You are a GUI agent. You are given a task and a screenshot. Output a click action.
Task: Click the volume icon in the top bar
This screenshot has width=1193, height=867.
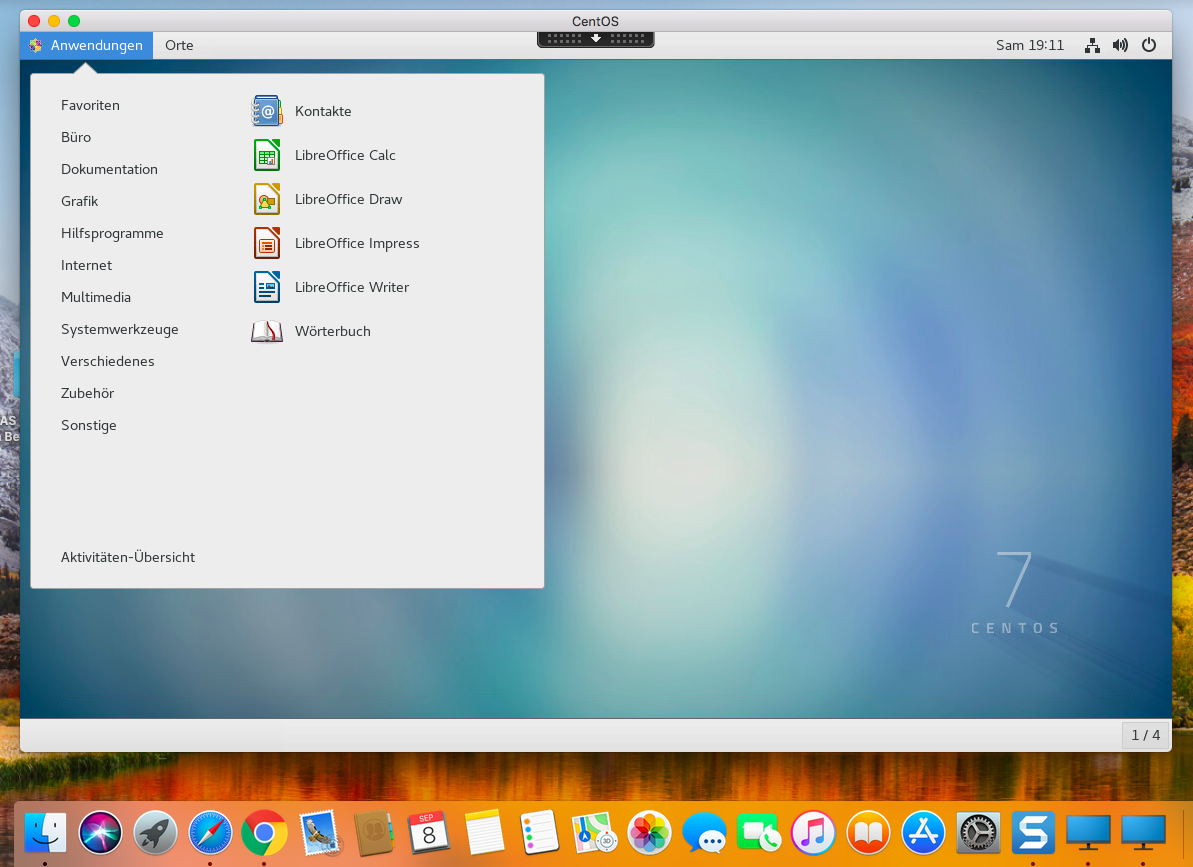(x=1120, y=45)
